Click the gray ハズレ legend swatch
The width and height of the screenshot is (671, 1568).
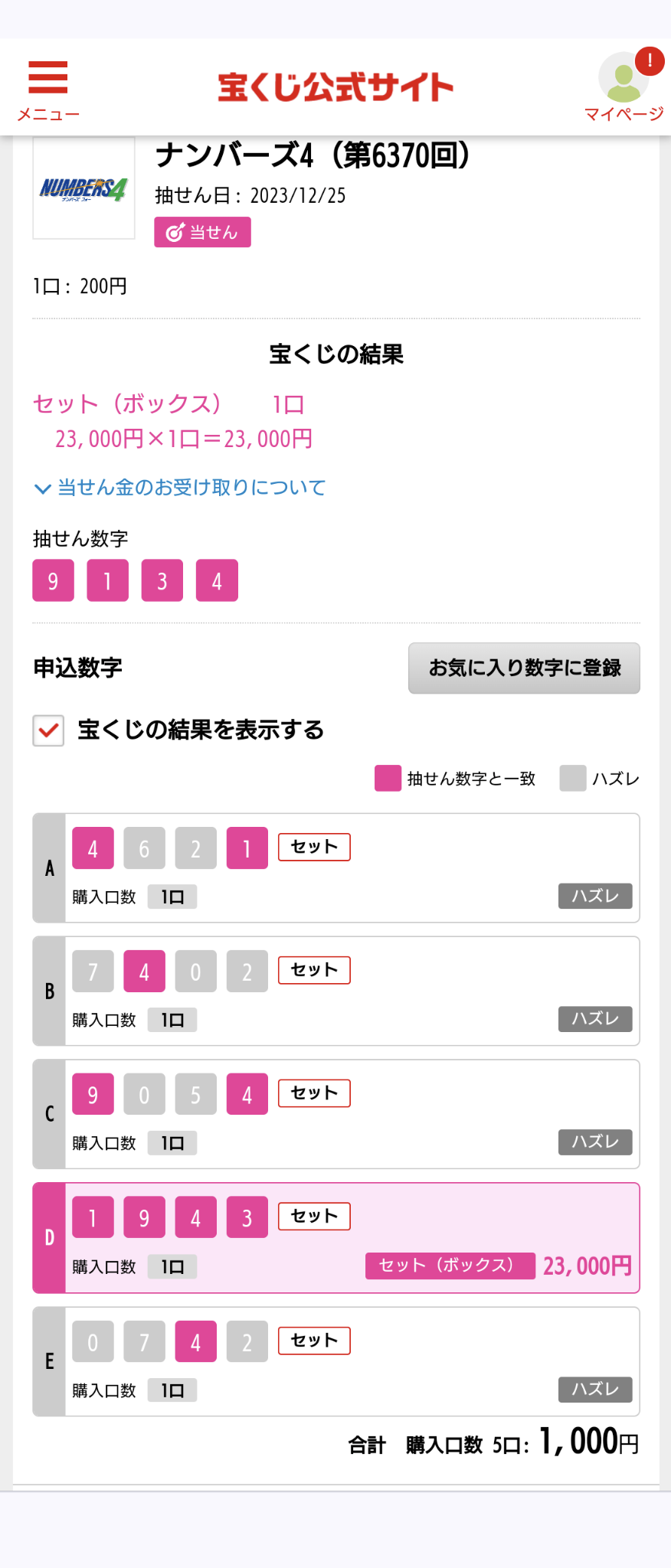coord(573,778)
